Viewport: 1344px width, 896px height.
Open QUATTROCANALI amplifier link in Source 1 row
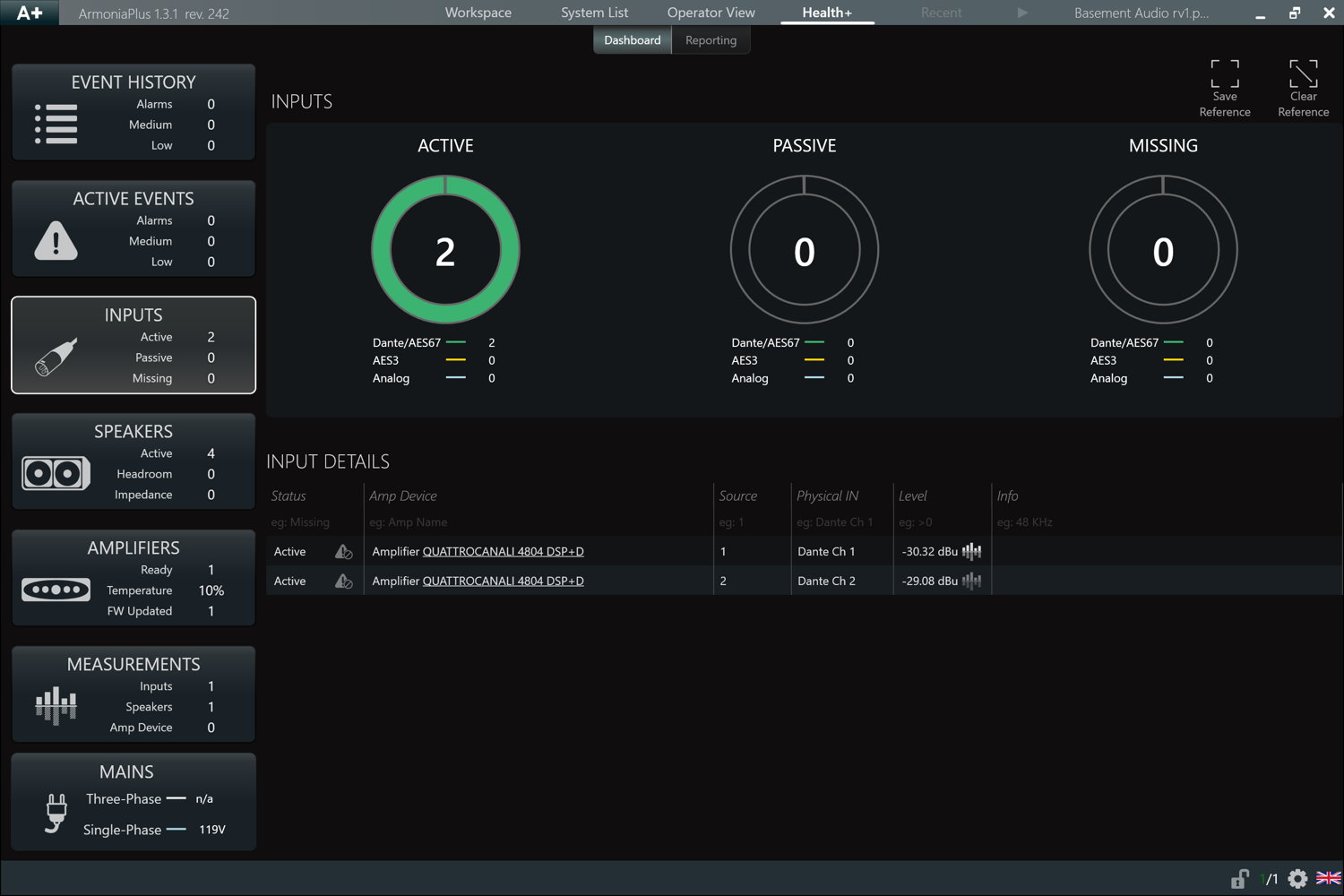(x=503, y=552)
